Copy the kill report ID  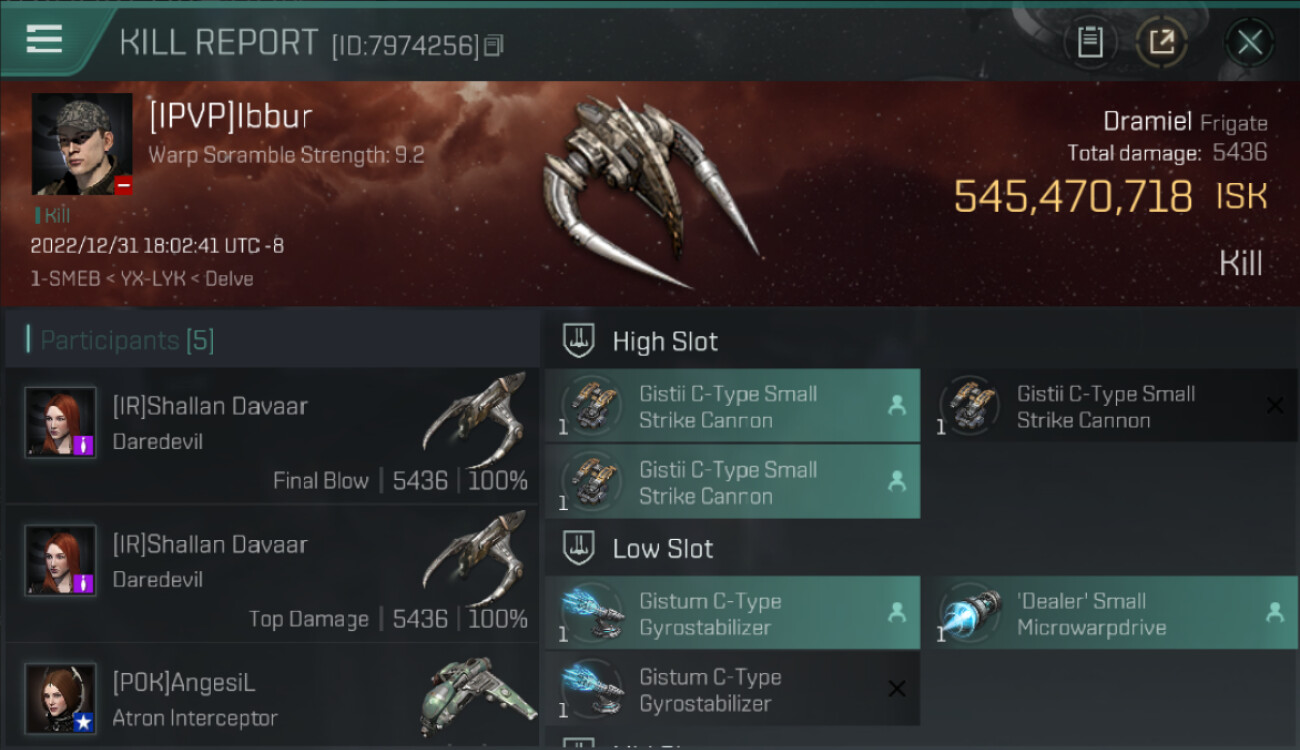click(x=493, y=45)
